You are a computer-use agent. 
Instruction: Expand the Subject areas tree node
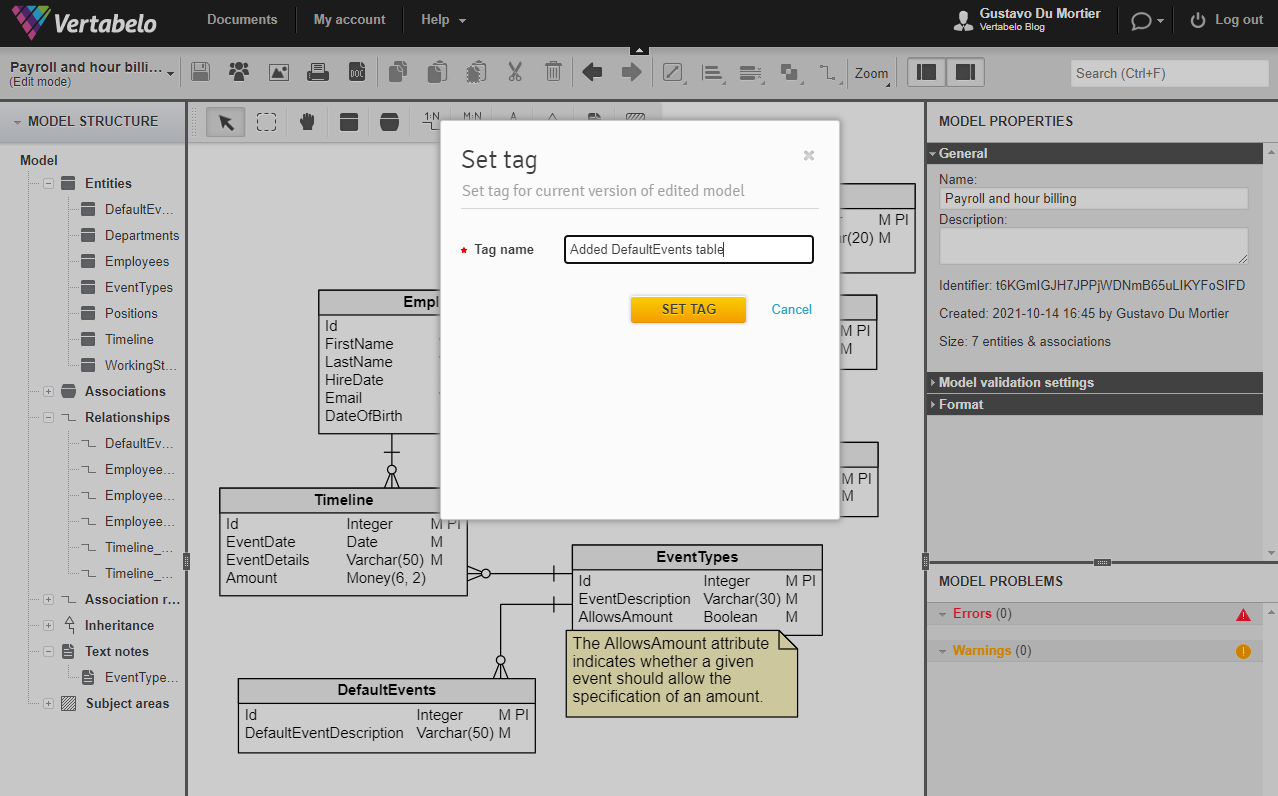(x=48, y=704)
